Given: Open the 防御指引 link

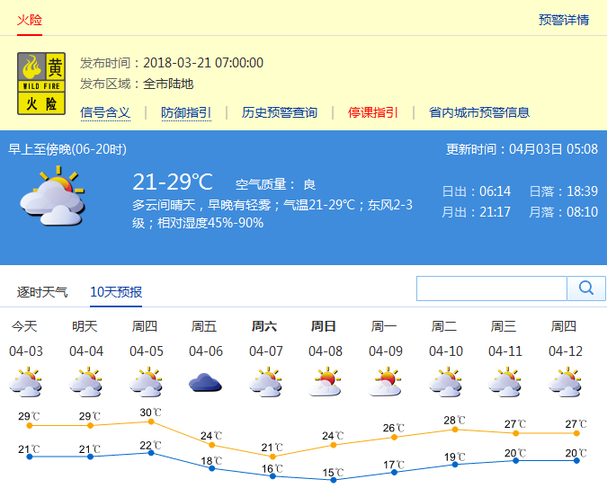Looking at the screenshot, I should pos(186,112).
